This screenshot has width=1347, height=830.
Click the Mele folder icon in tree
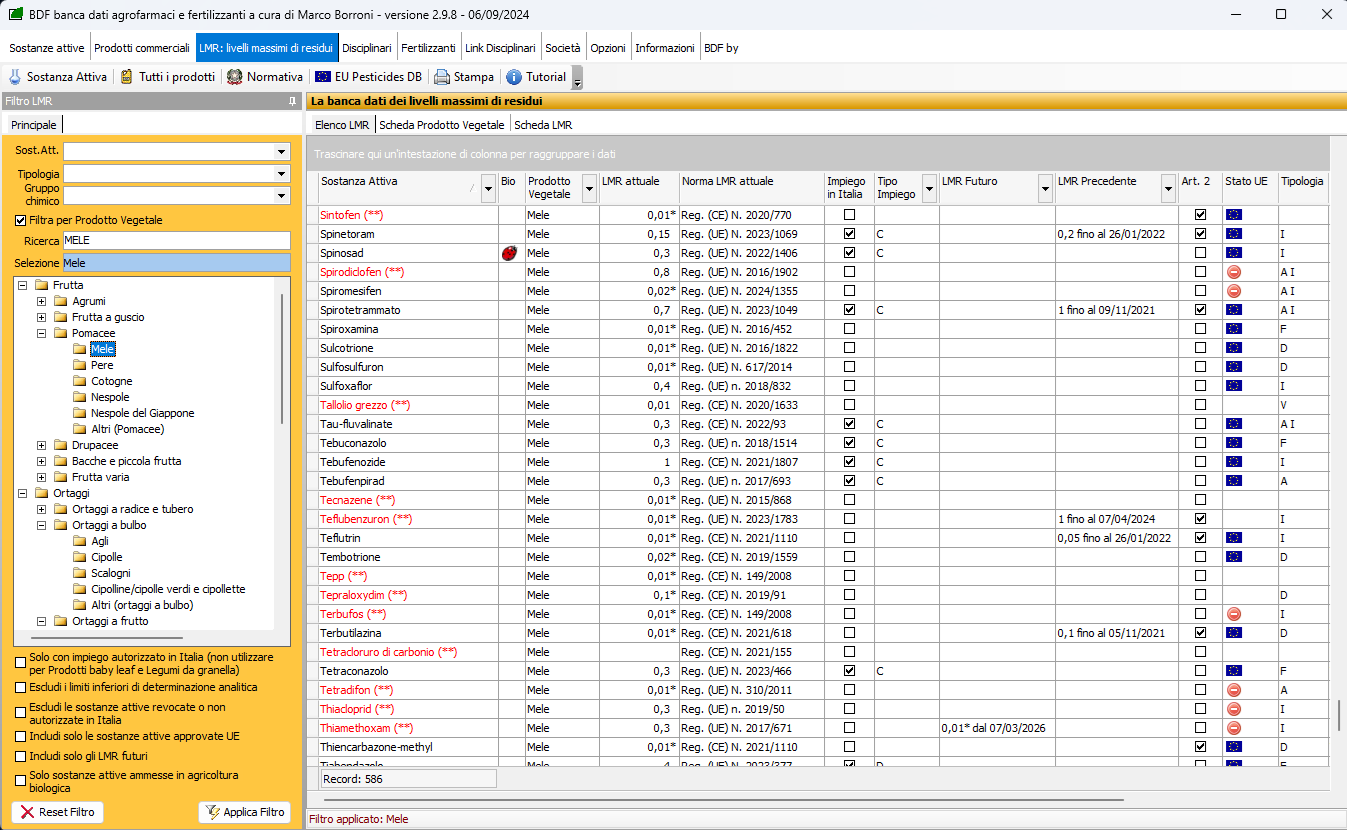80,349
